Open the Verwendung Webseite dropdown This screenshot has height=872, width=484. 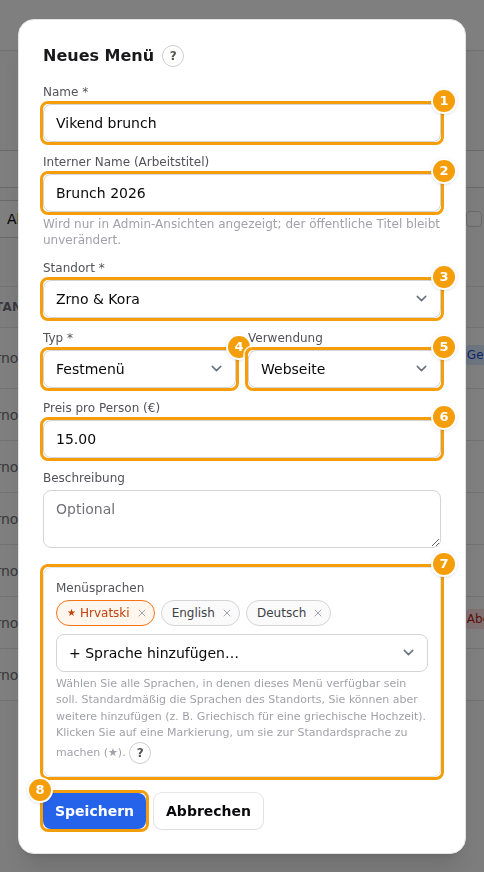tap(344, 369)
